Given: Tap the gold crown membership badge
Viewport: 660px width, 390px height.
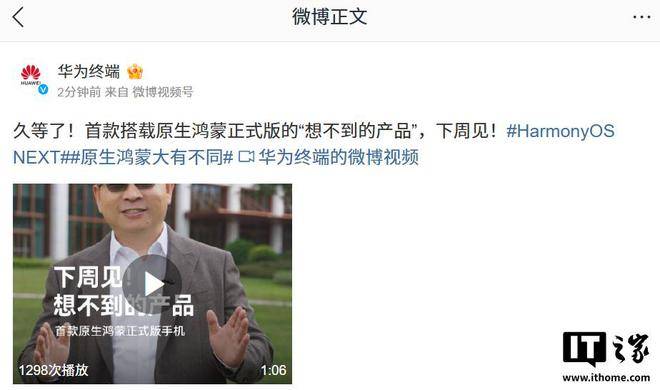Looking at the screenshot, I should 135,72.
